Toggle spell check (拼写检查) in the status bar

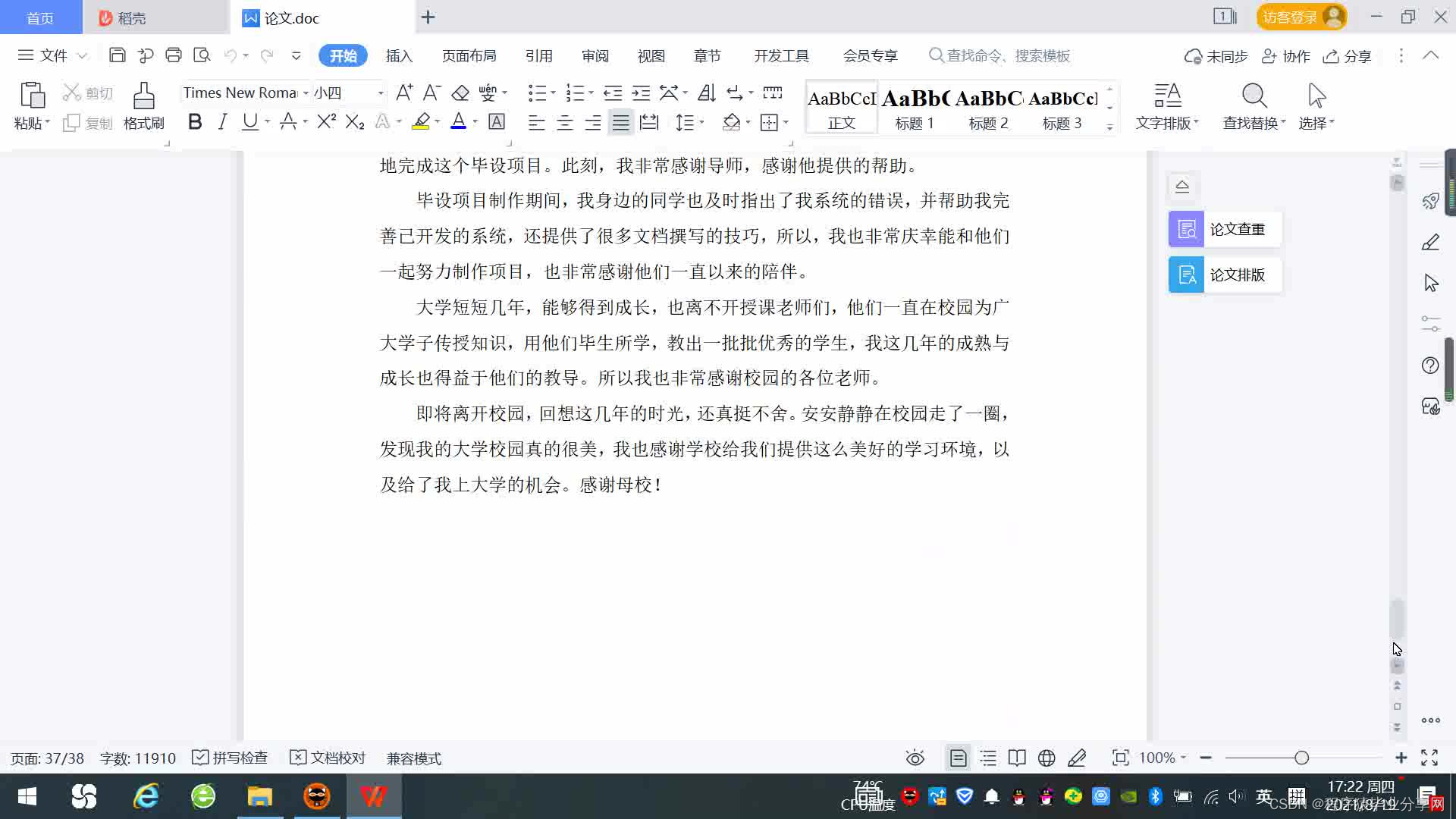[x=231, y=758]
